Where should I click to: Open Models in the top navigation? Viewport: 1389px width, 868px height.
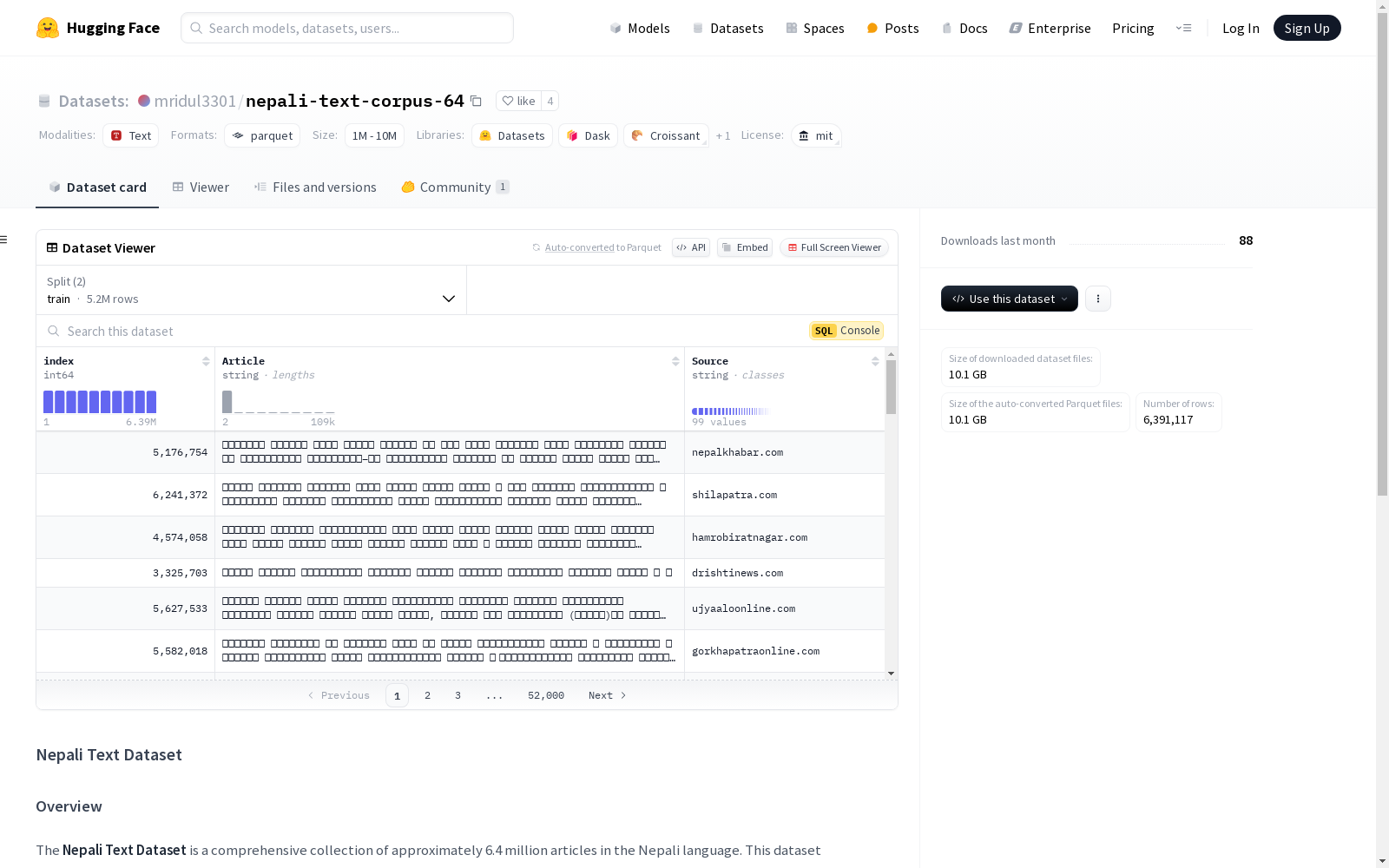point(640,28)
